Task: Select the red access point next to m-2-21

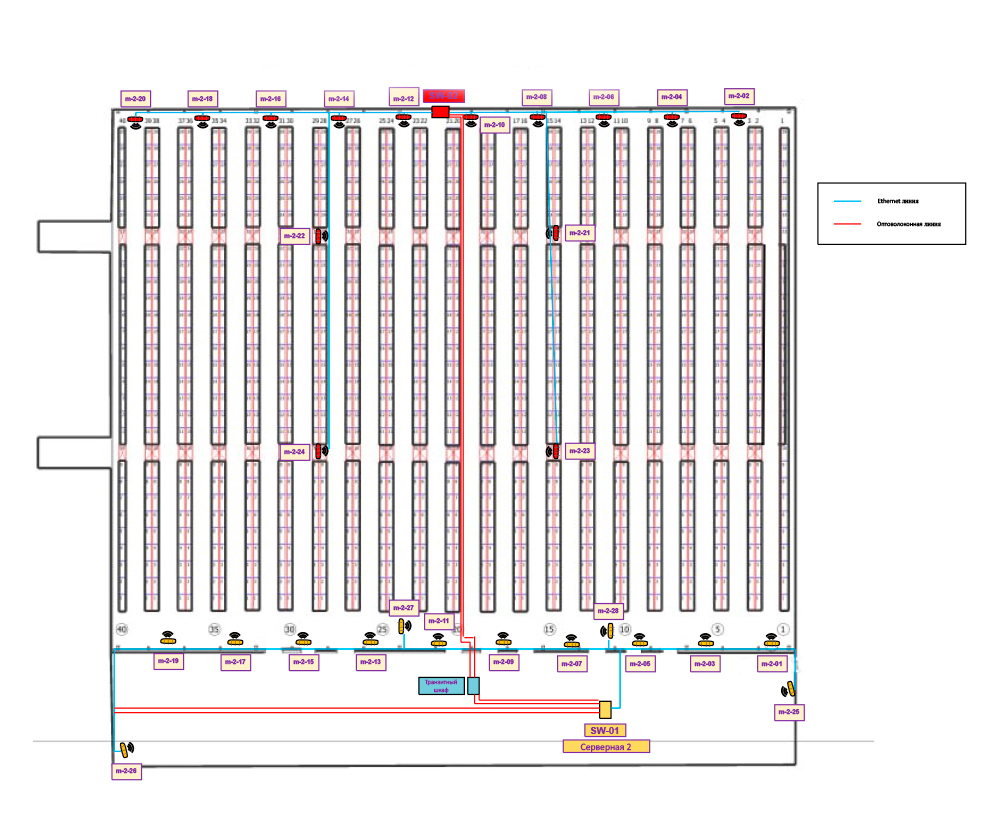Action: (x=556, y=232)
